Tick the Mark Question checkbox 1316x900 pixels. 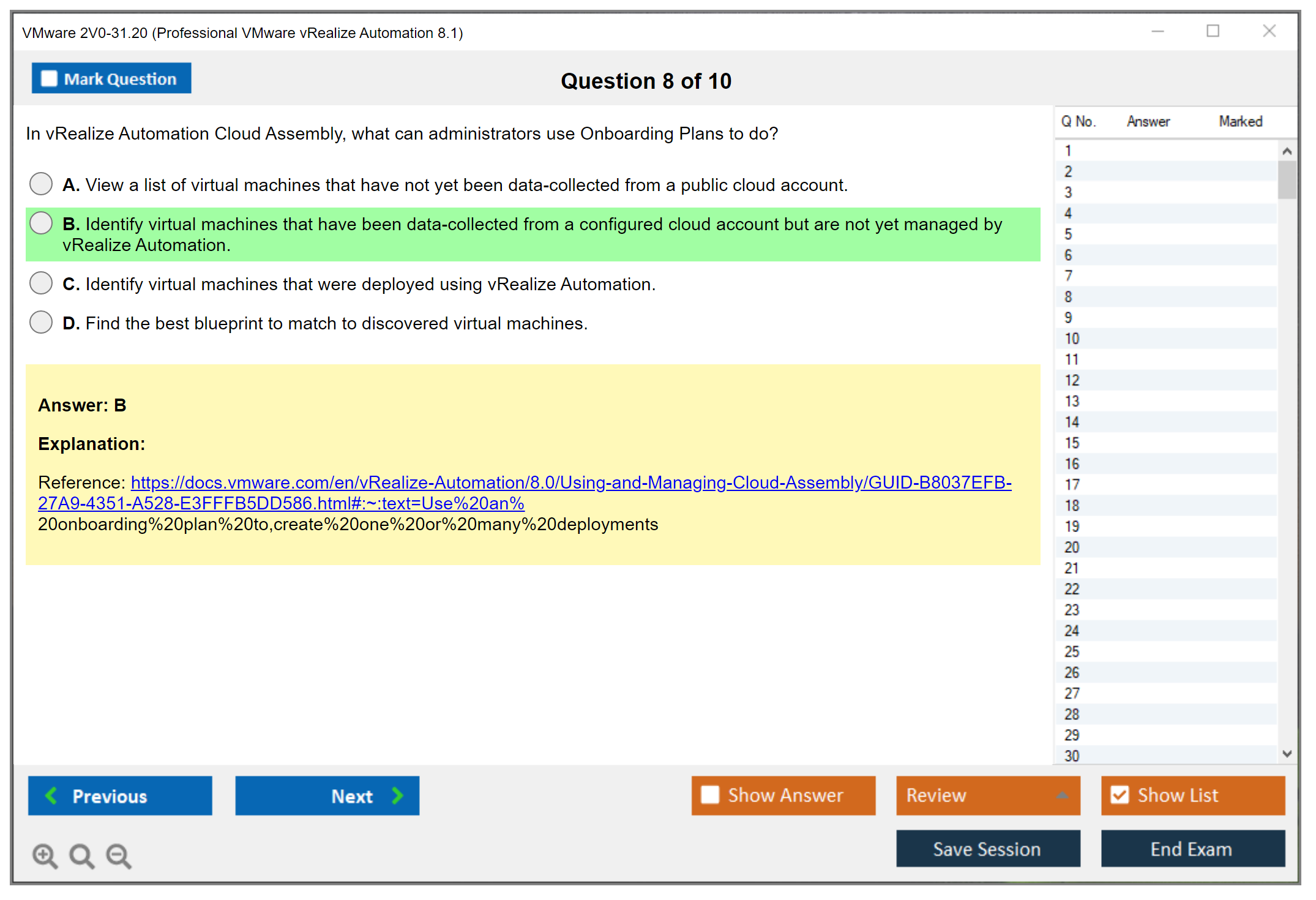click(x=49, y=79)
